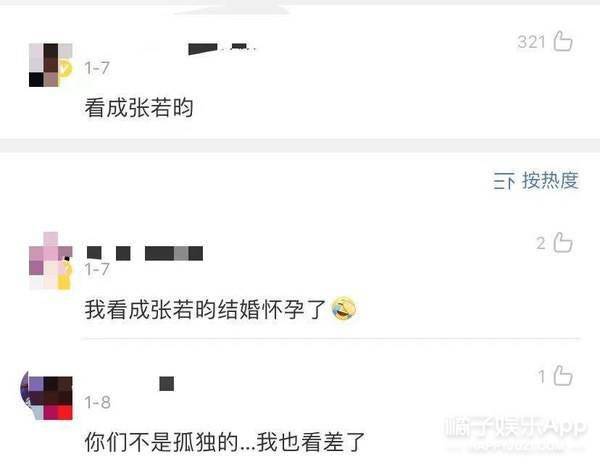Tap the 321 like count number

531,42
